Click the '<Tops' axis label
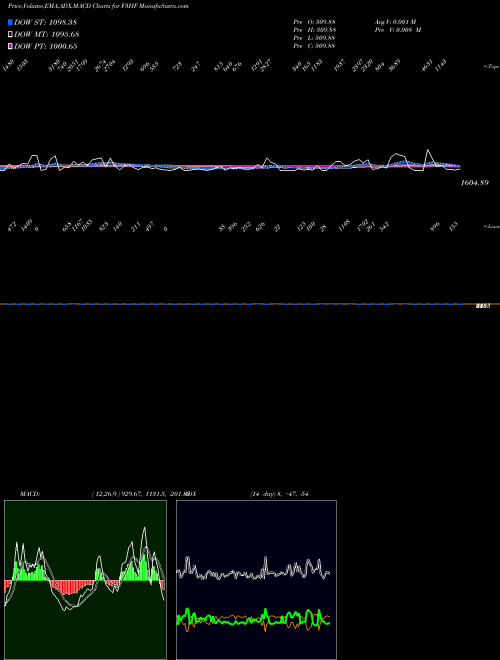This screenshot has height=660, width=500. coord(492,67)
